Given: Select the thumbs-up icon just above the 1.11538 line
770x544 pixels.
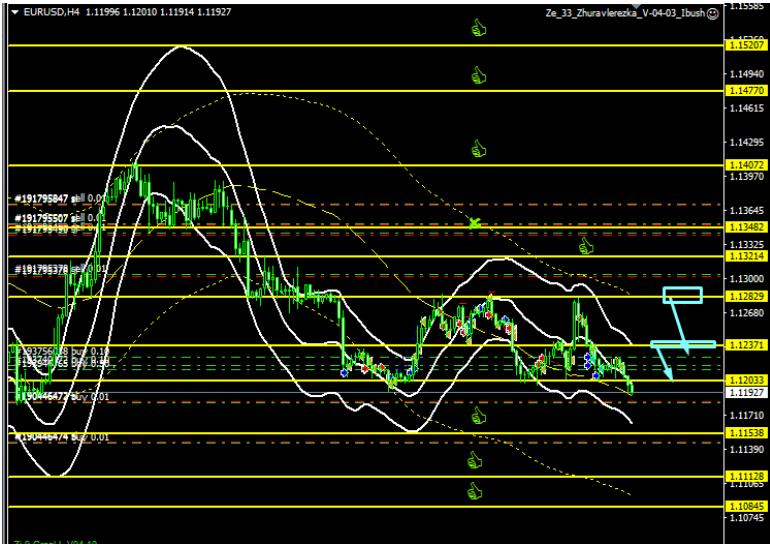Looking at the screenshot, I should [x=479, y=416].
